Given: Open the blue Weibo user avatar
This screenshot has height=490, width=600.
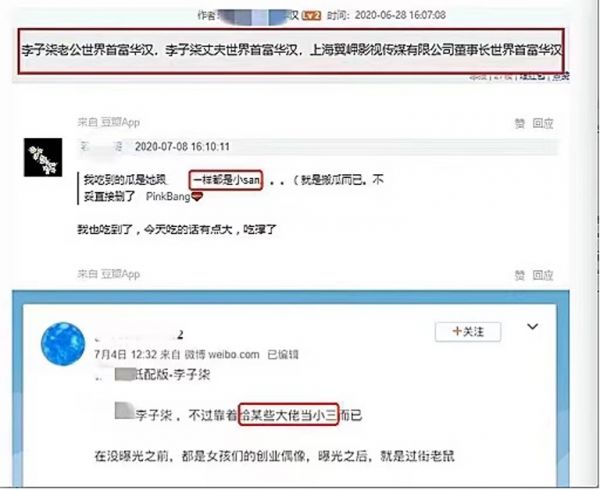Looking at the screenshot, I should 63,344.
